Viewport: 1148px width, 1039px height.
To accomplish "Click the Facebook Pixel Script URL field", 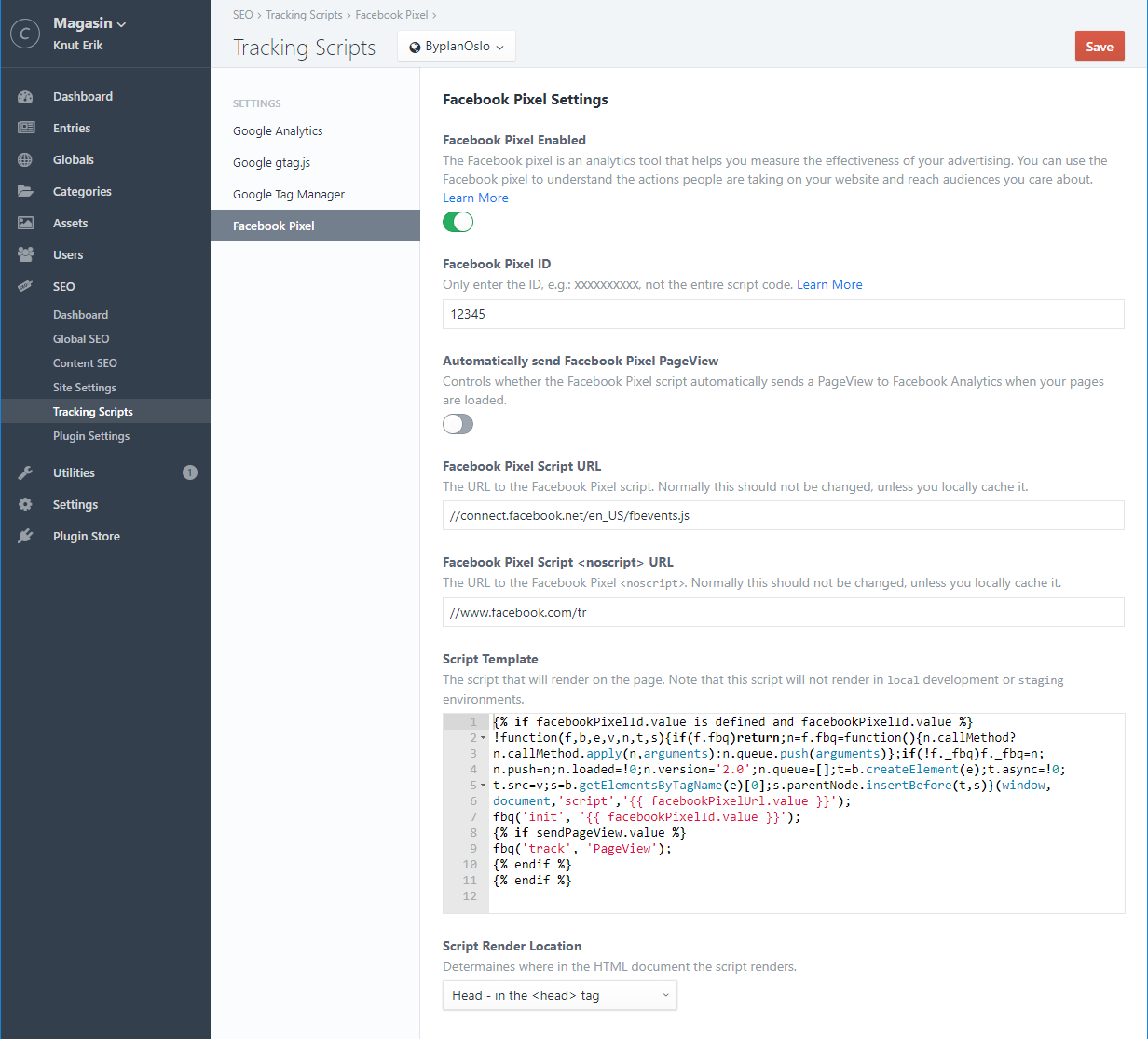I will pyautogui.click(x=784, y=515).
